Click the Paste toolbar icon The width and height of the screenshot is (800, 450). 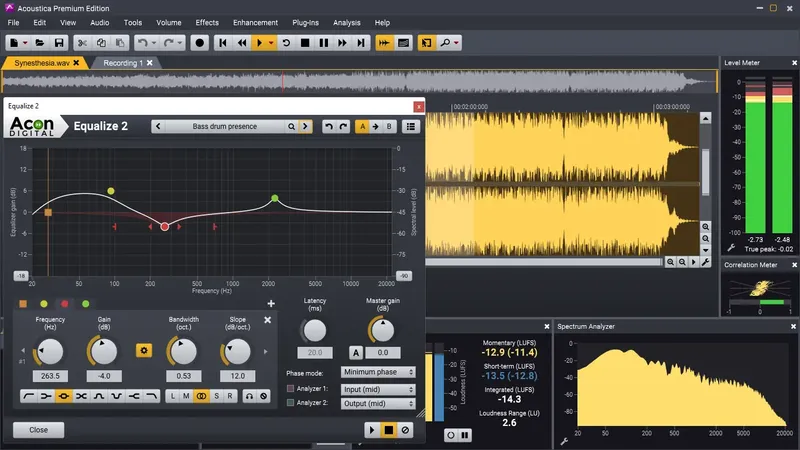(x=120, y=43)
